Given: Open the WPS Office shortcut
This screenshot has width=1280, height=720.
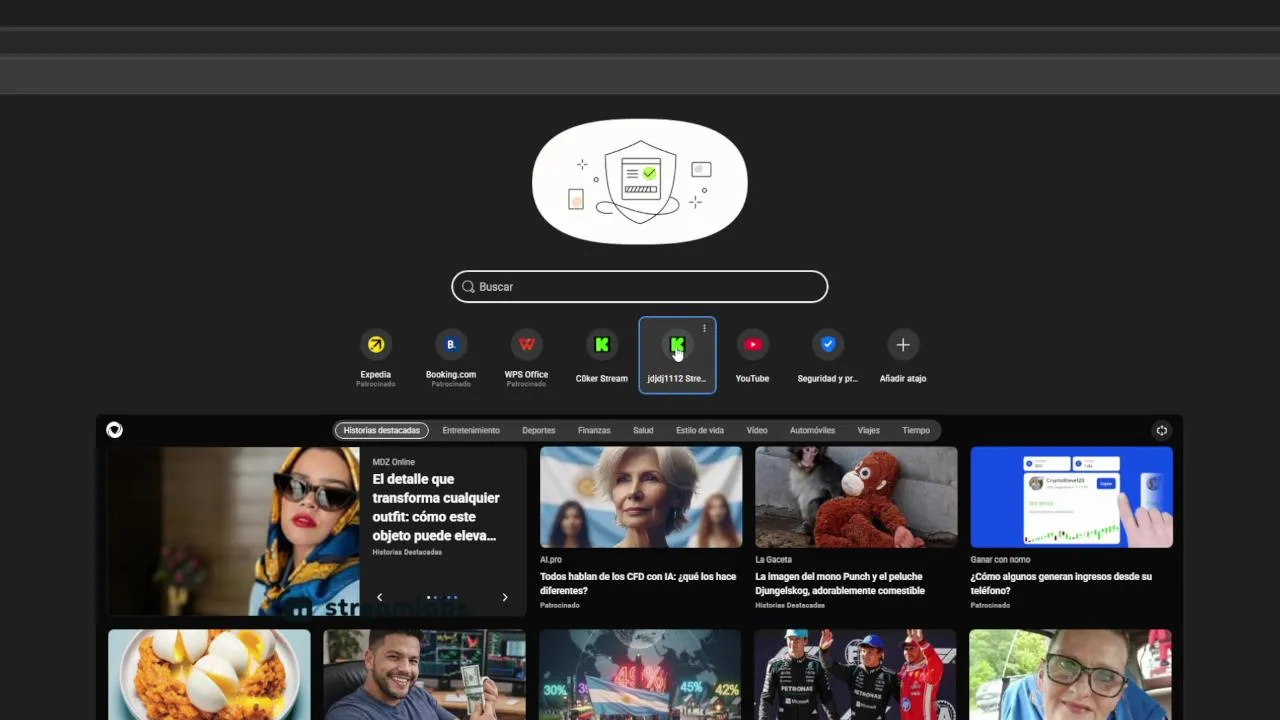Looking at the screenshot, I should 526,356.
